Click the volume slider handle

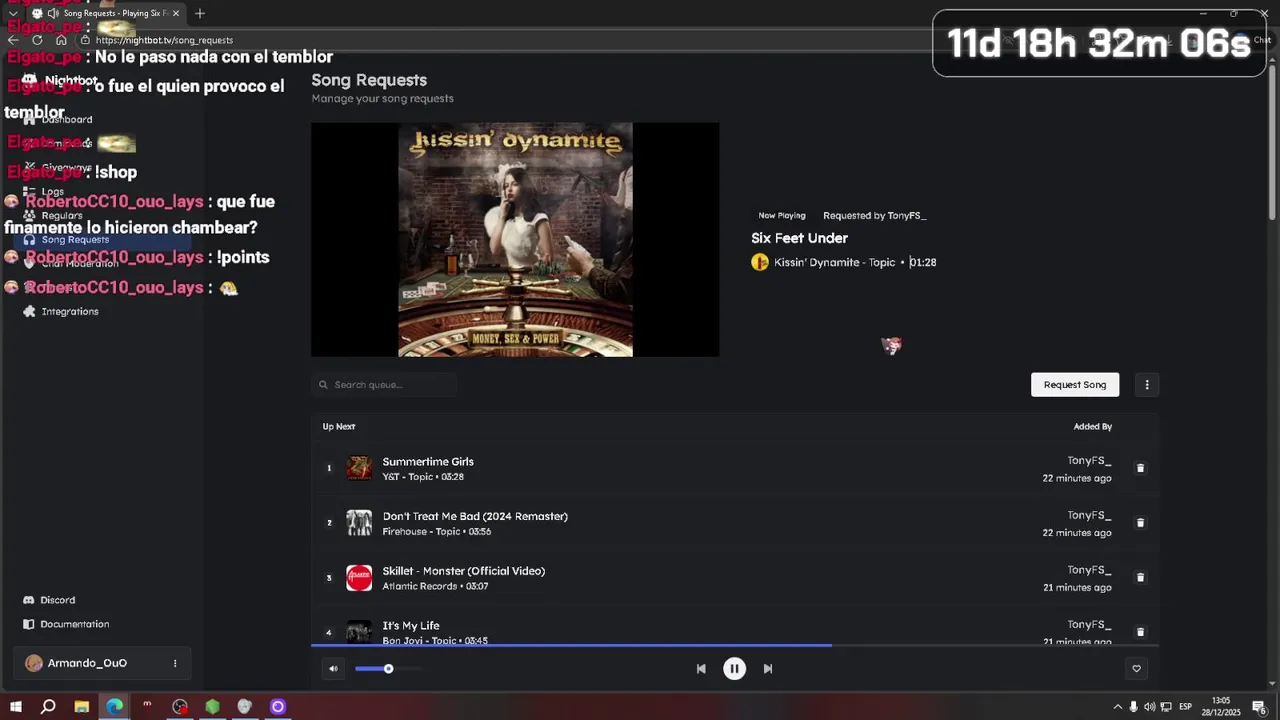[388, 669]
